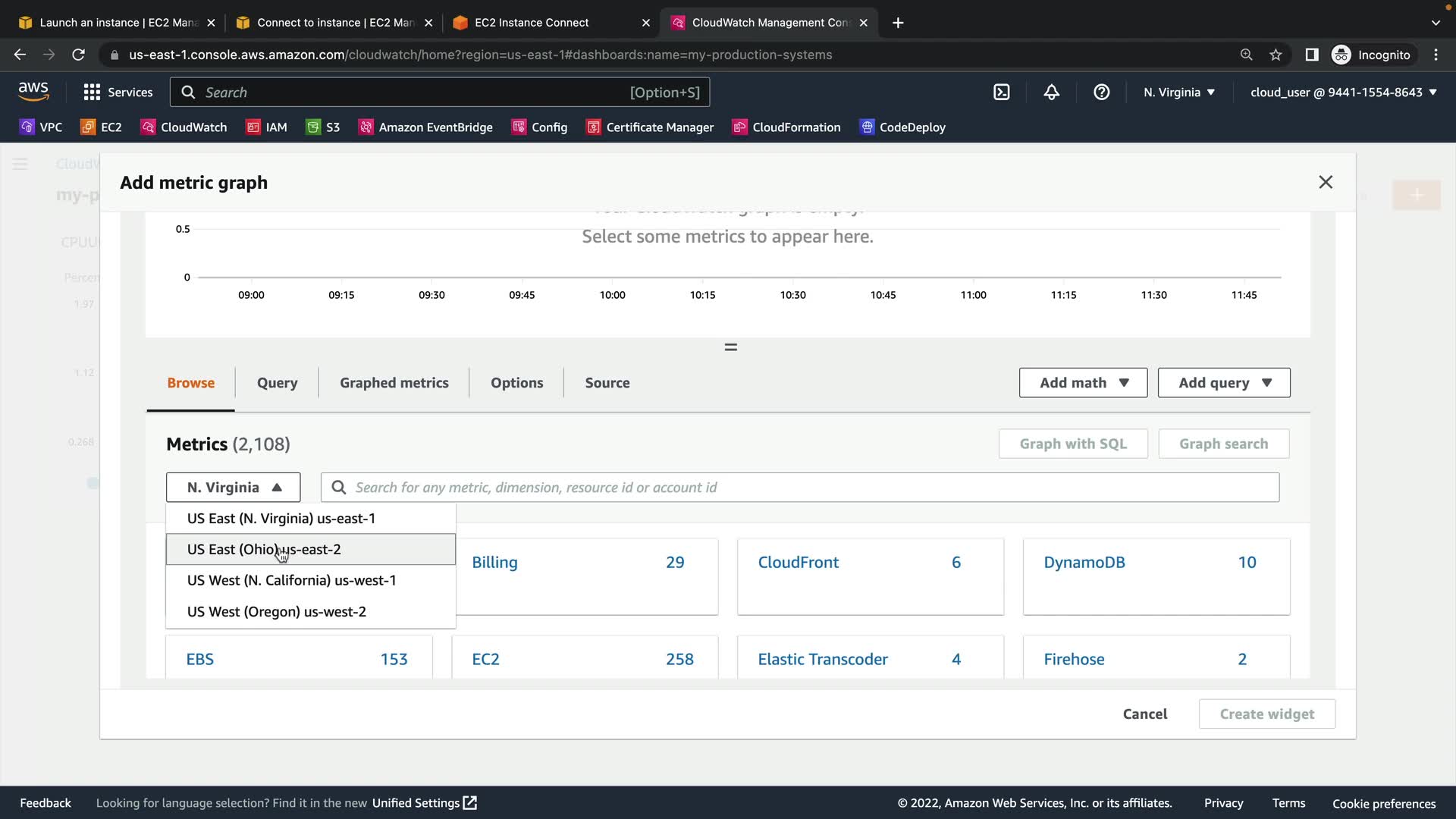Open the CloudWatch bookmark shortcut
The height and width of the screenshot is (819, 1456).
click(x=184, y=127)
